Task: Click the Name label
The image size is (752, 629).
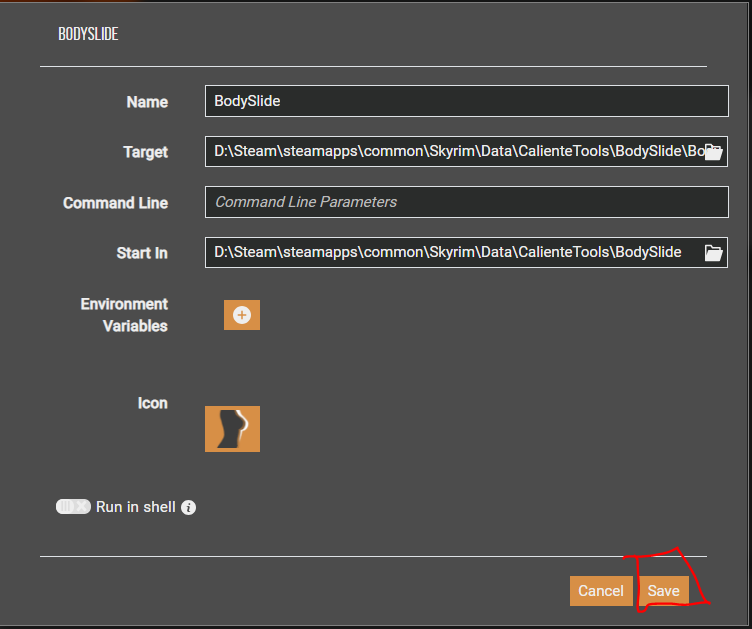Action: [x=147, y=102]
